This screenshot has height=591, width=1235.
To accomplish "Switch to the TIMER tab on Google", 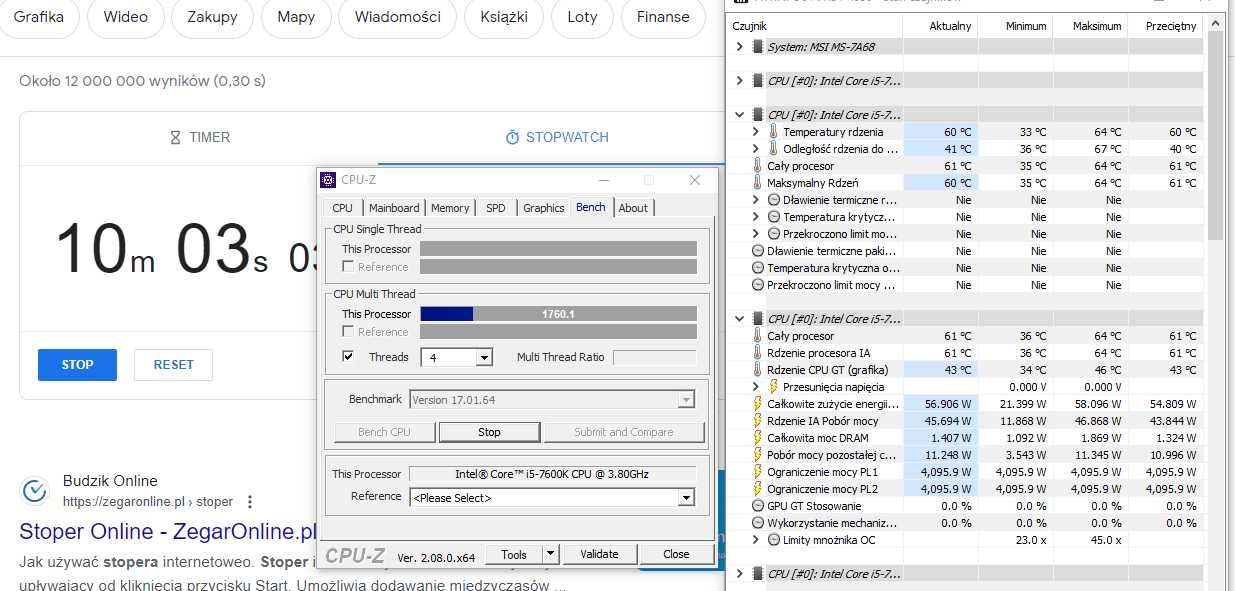I will [200, 137].
